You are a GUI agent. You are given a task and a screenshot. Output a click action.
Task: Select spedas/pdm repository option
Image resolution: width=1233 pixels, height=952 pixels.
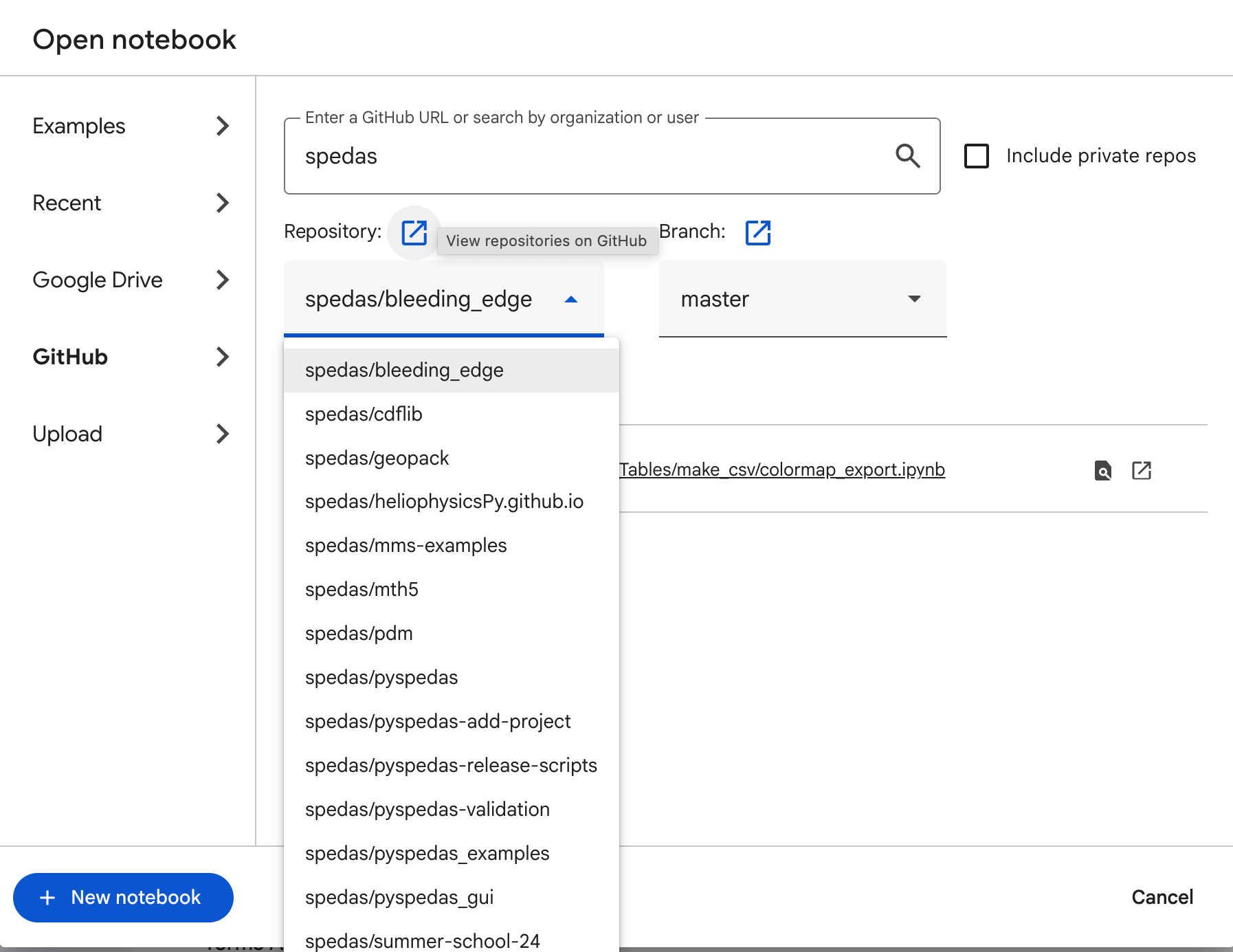tap(452, 634)
